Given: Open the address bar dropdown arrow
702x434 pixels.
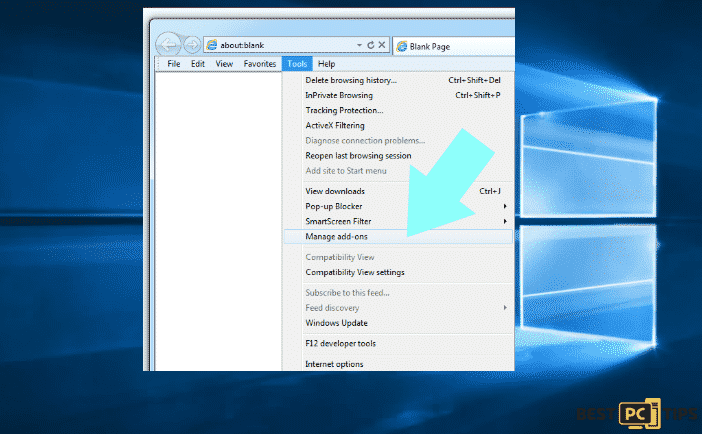Looking at the screenshot, I should pyautogui.click(x=359, y=45).
